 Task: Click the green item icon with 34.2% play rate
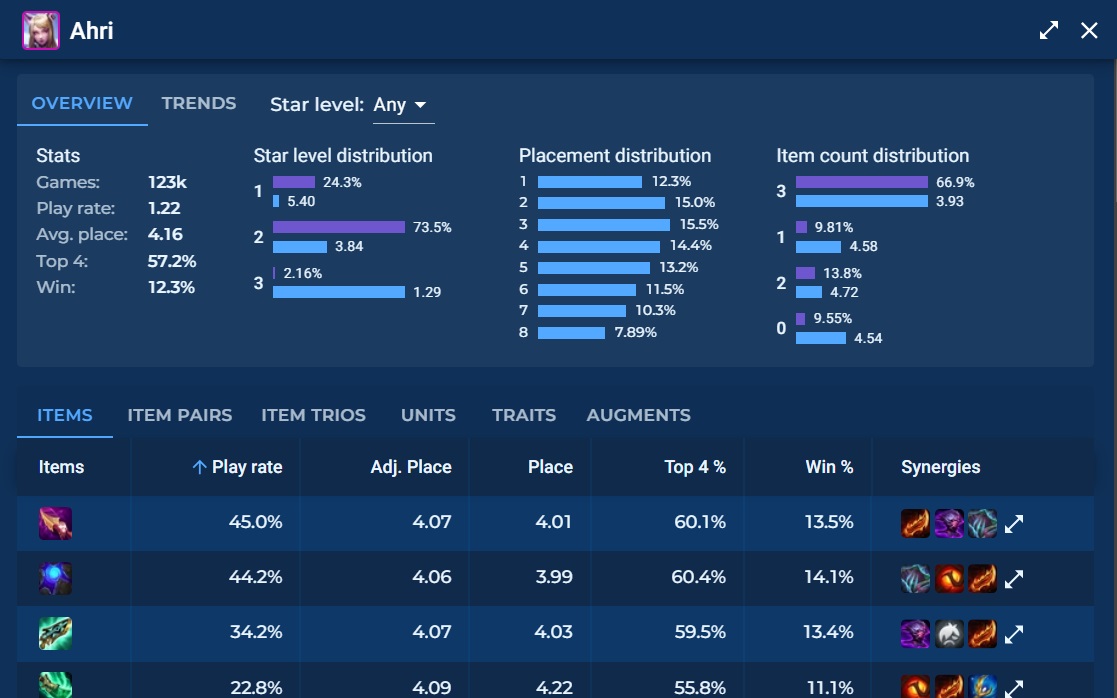(x=56, y=633)
